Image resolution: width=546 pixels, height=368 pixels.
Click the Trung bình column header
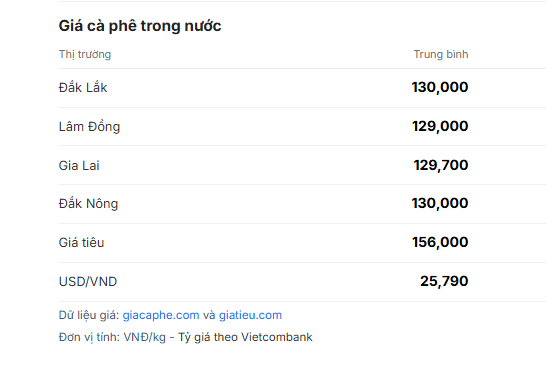pos(441,54)
